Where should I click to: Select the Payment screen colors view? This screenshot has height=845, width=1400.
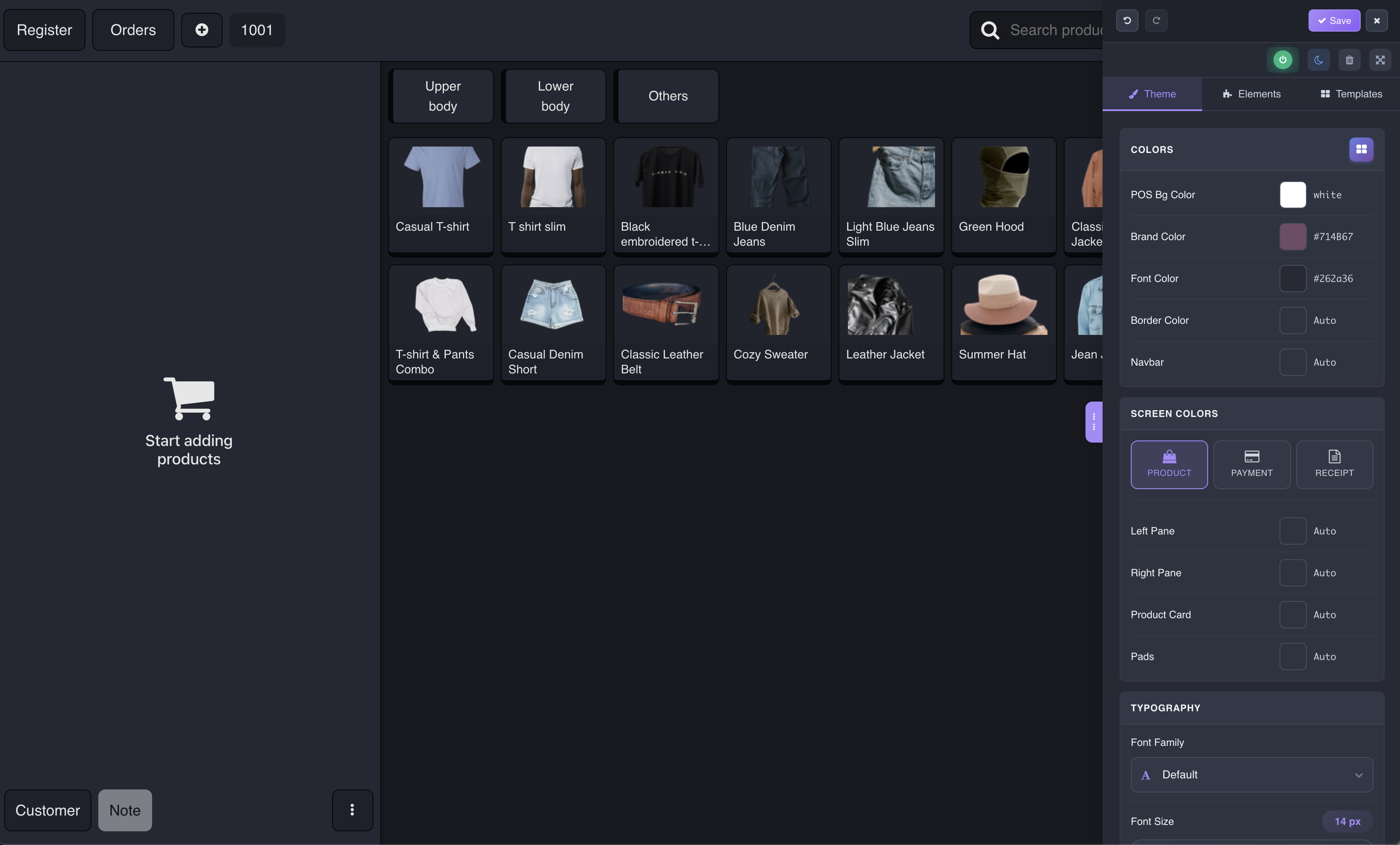(1252, 464)
